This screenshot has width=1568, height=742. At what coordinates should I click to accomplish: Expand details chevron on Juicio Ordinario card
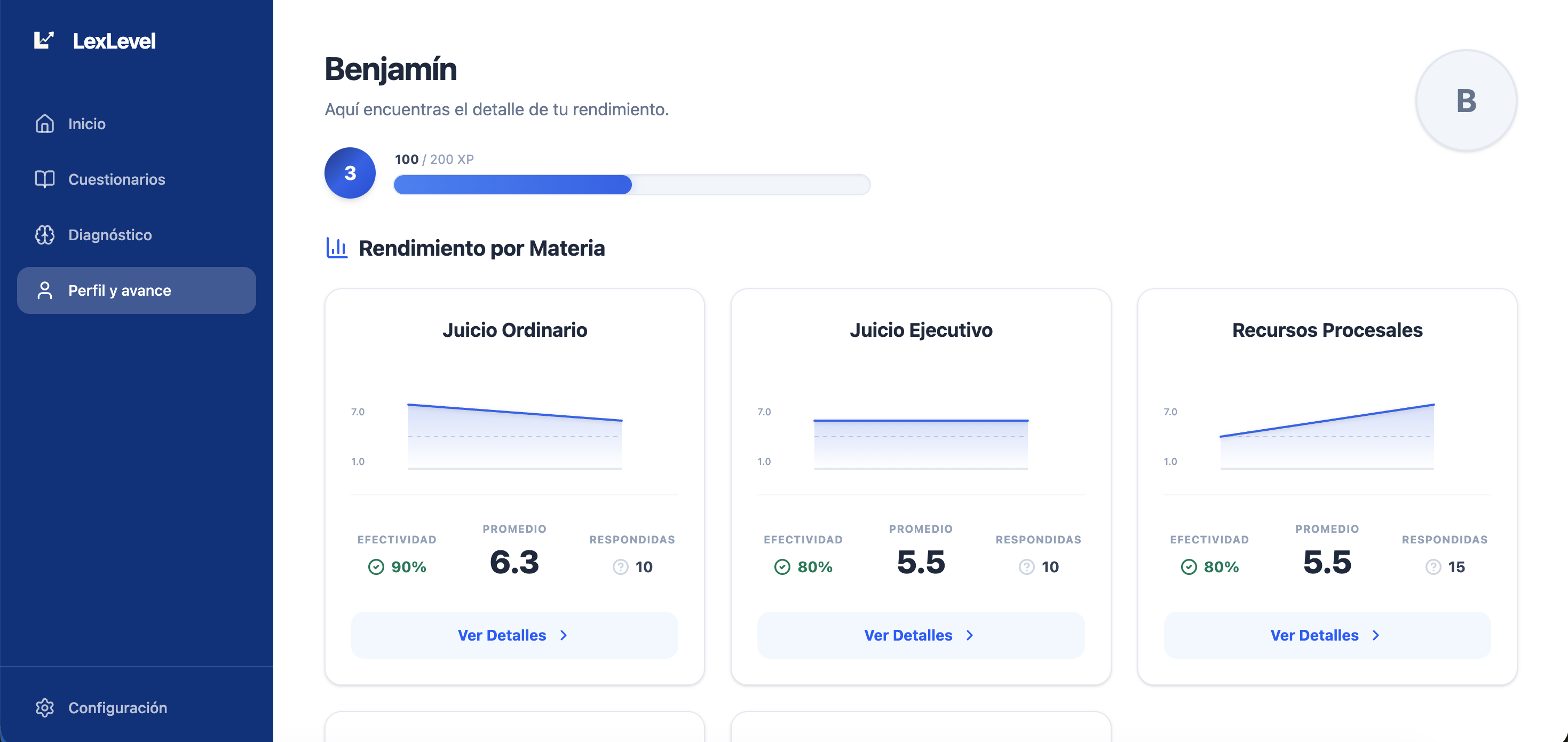563,635
